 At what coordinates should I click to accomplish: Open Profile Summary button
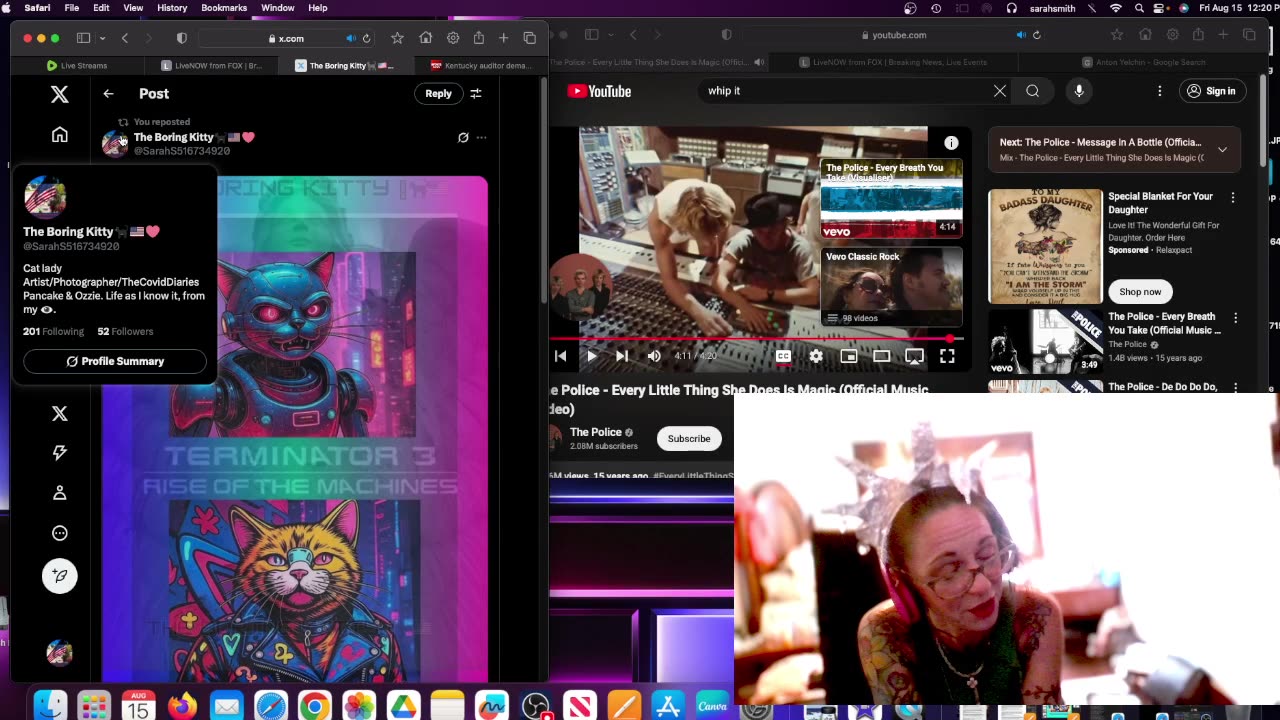115,361
